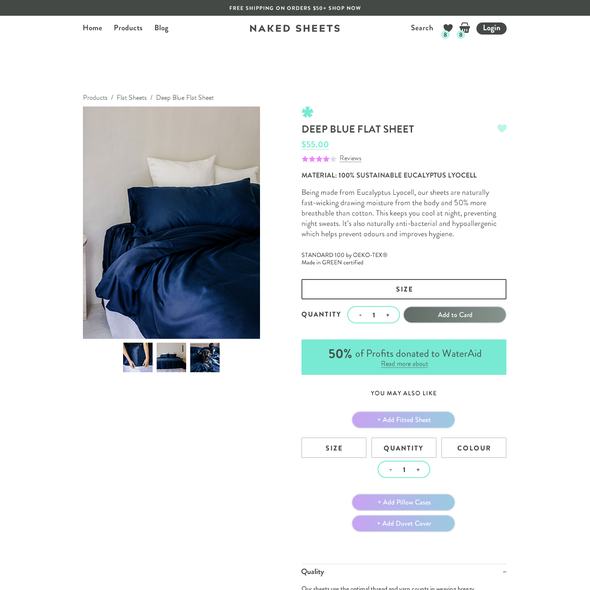The image size is (590, 590).
Task: Open the shopping basket icon
Action: click(465, 27)
